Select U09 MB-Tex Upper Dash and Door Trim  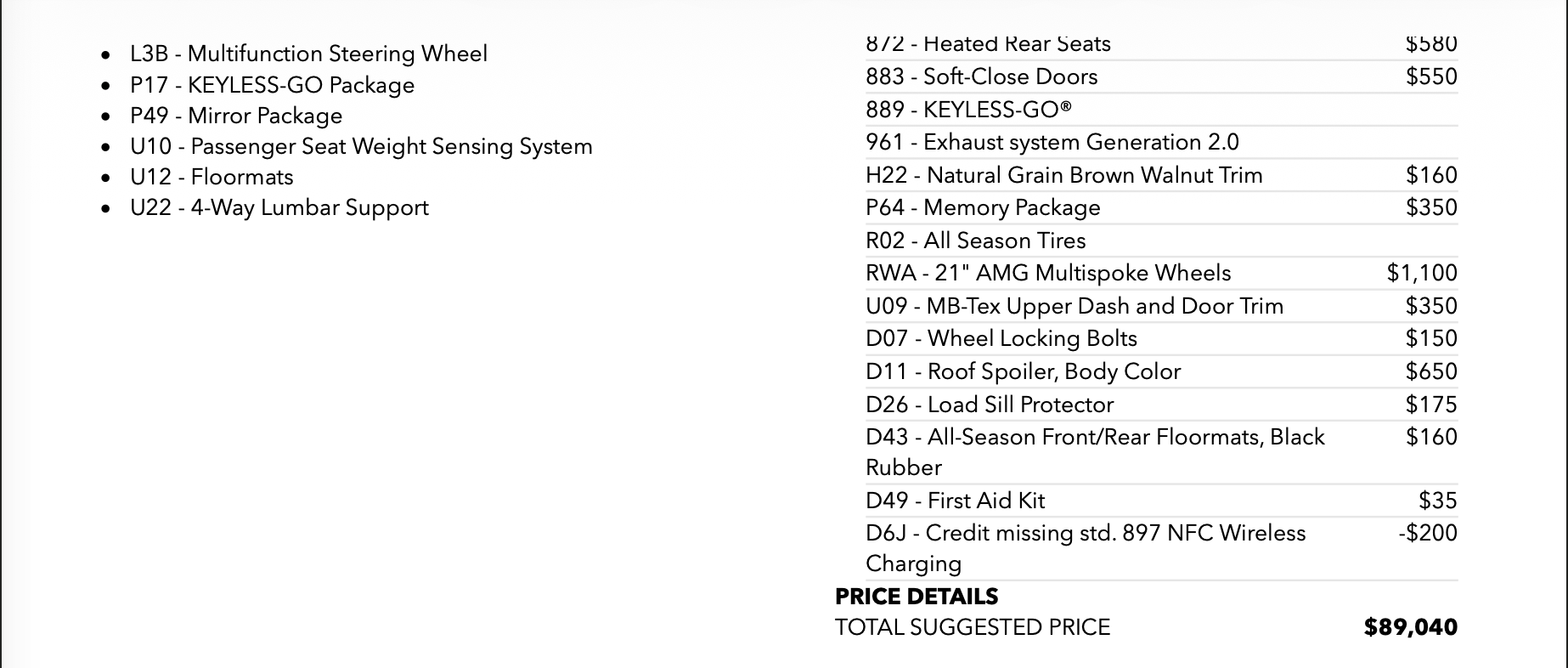point(1161,306)
